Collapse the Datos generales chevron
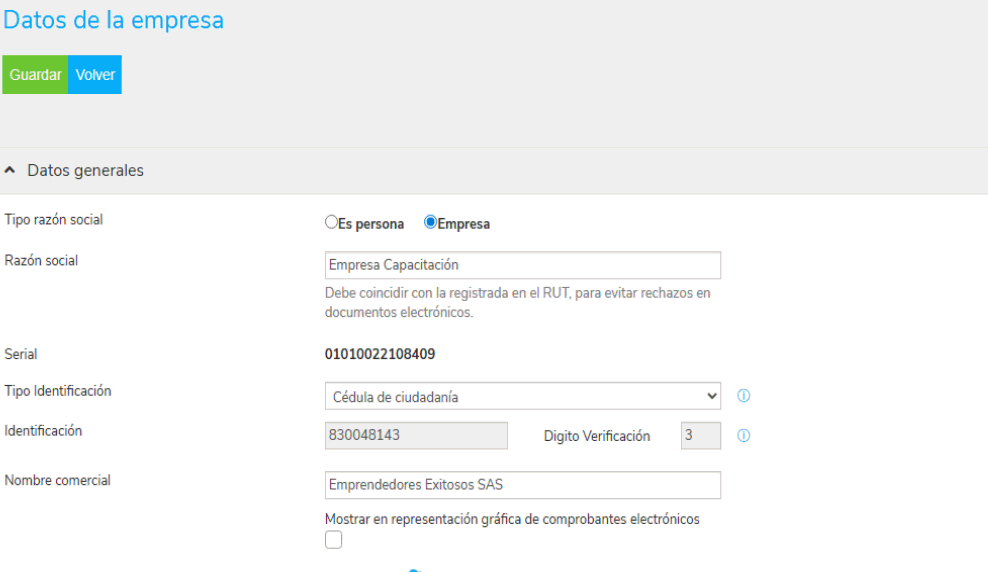Screen dimensions: 988x572 pos(9,170)
